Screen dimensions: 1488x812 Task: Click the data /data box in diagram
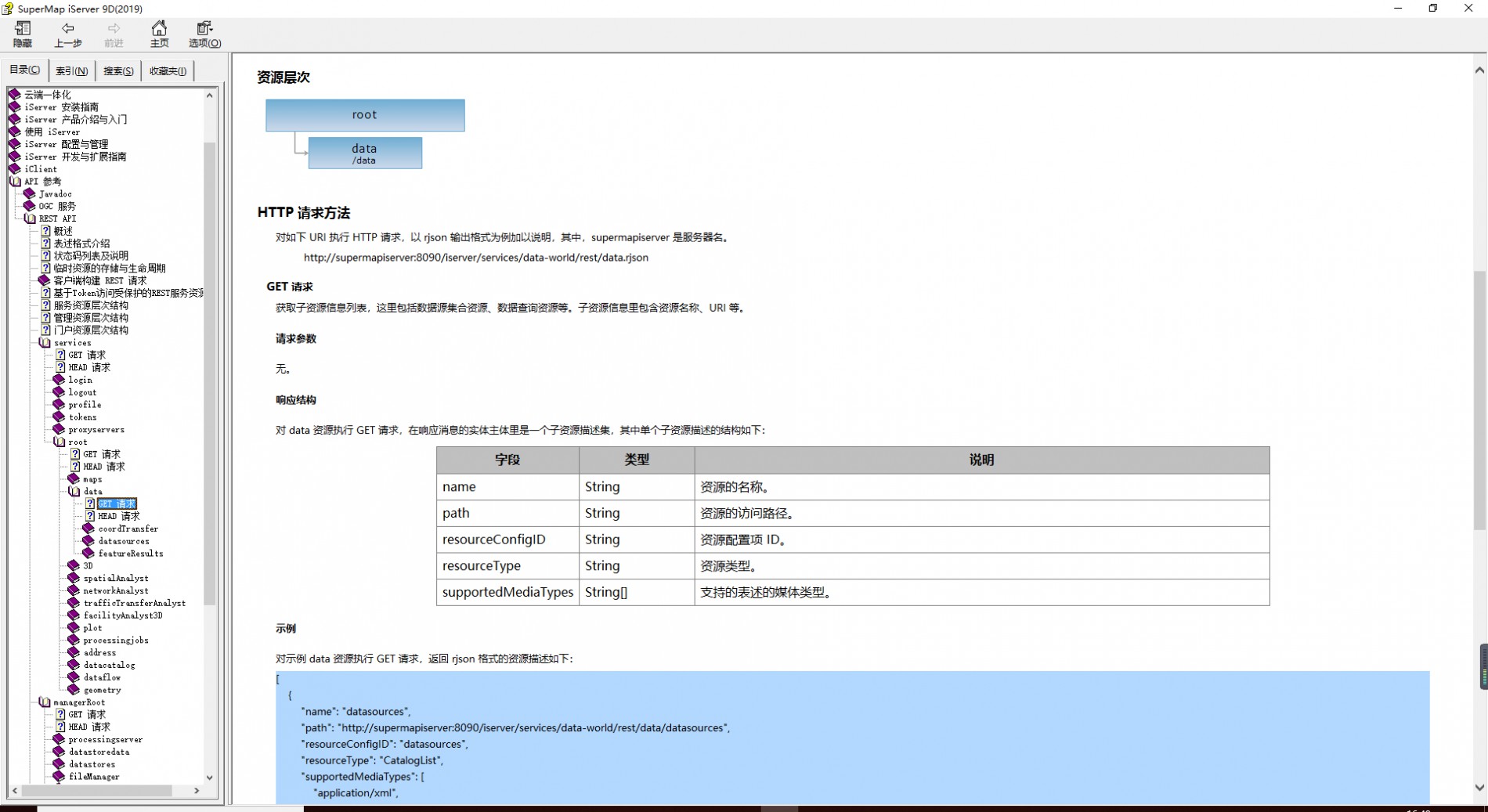click(x=365, y=153)
